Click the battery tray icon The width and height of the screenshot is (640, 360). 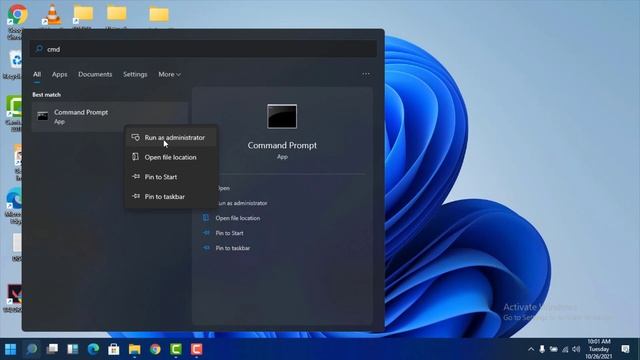[554, 349]
